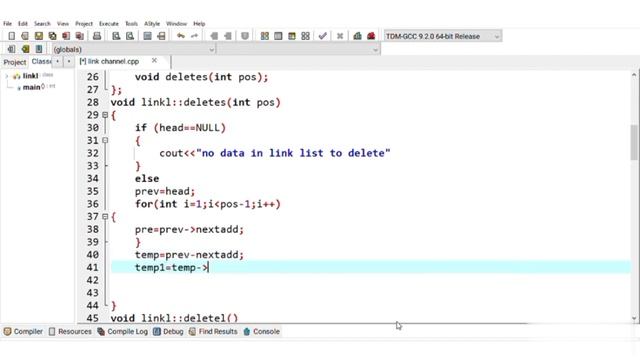Click editor vertical scrollbar down arrow
640x360 pixels.
[634, 318]
